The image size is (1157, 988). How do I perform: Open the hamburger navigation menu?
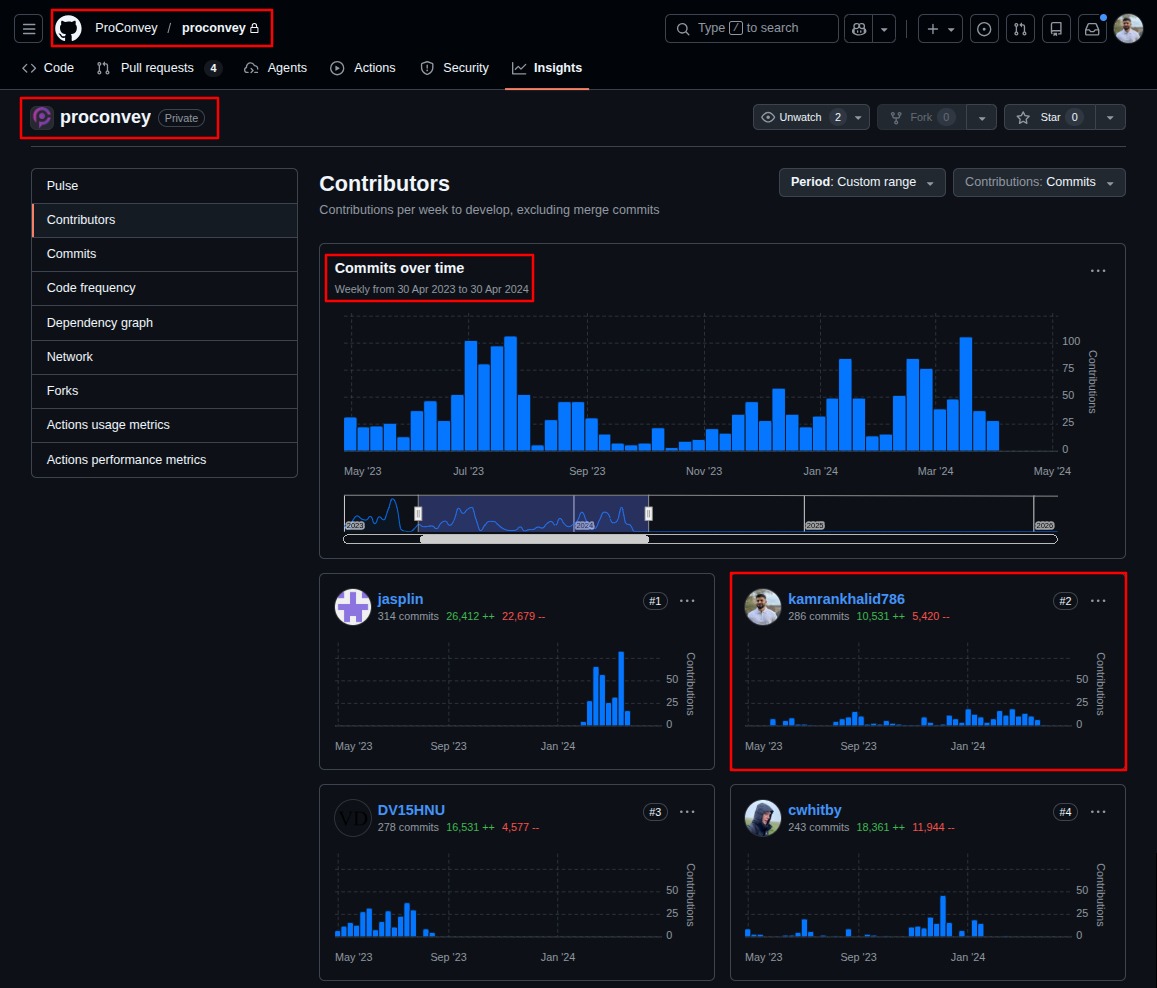[29, 29]
